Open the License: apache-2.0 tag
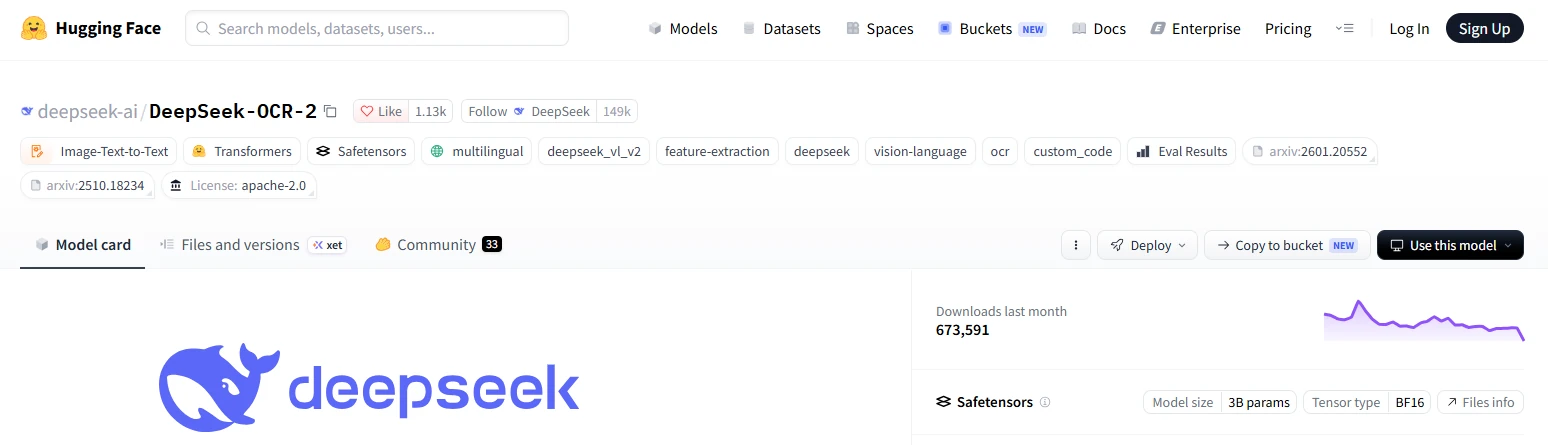 click(x=238, y=185)
